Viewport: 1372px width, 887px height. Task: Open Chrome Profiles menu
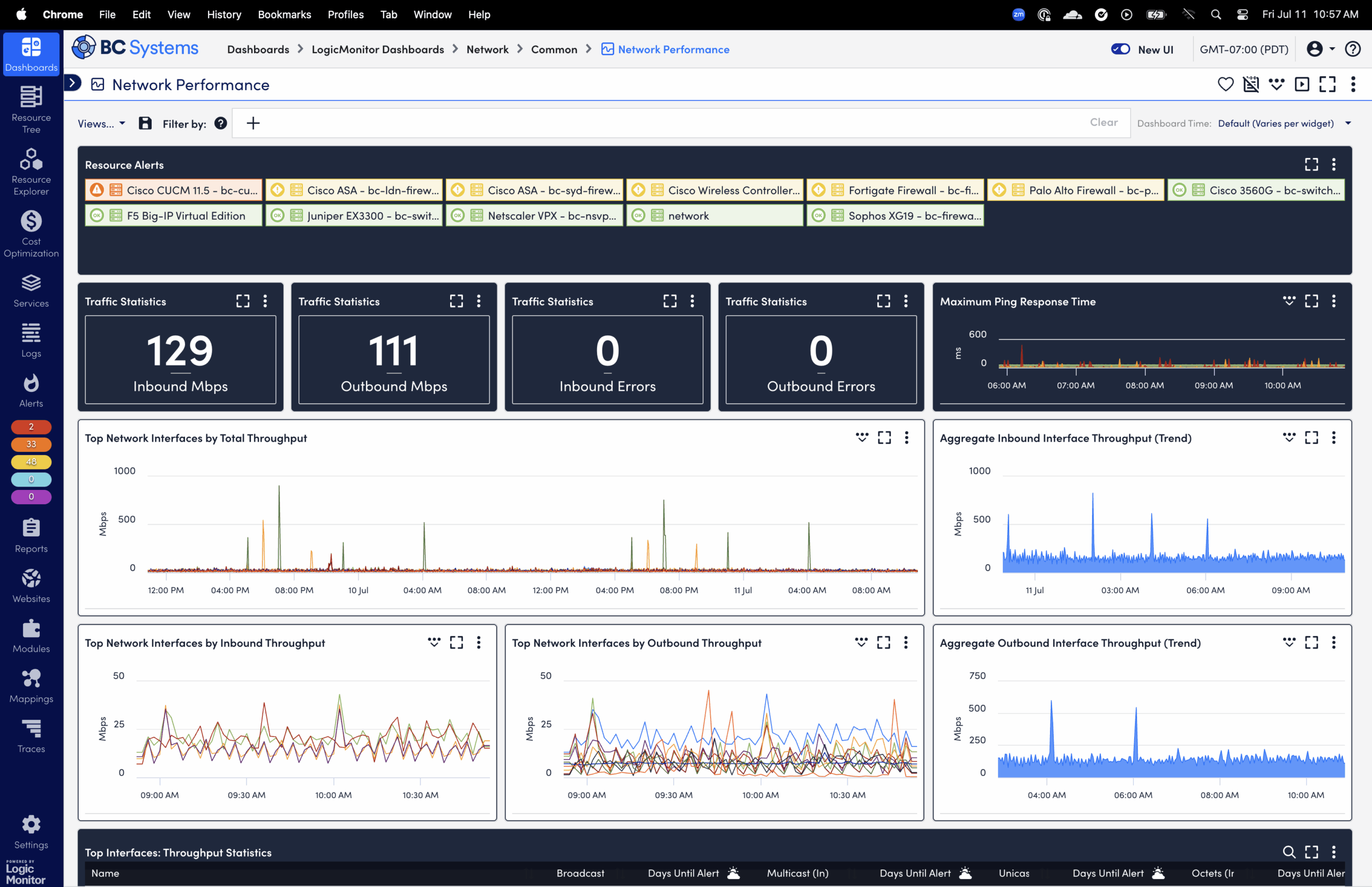(x=346, y=14)
